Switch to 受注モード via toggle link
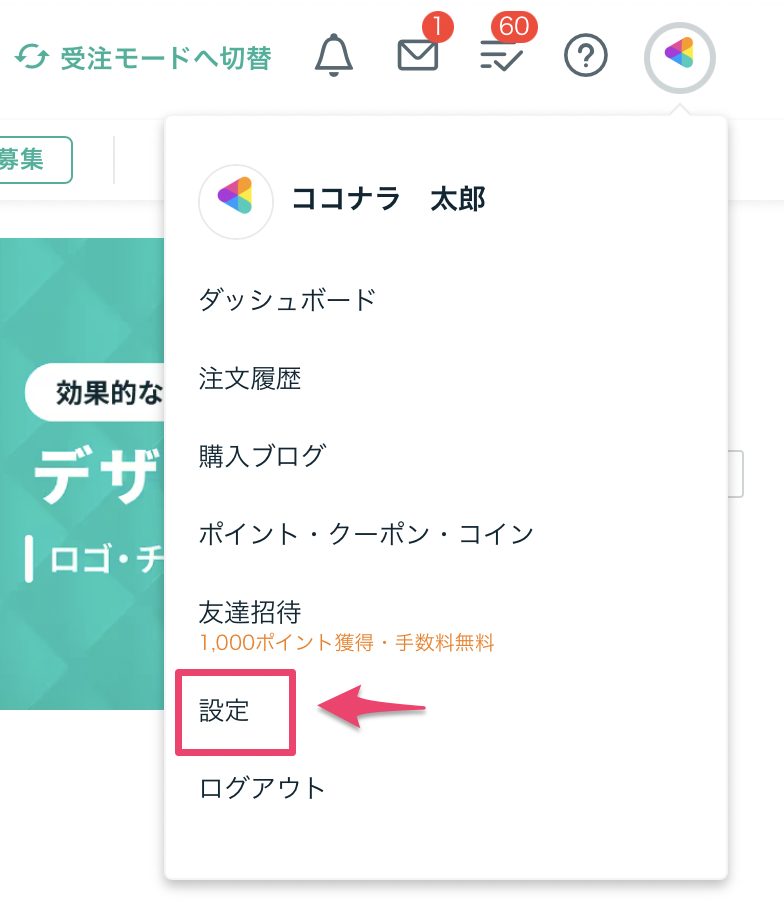 pos(165,58)
